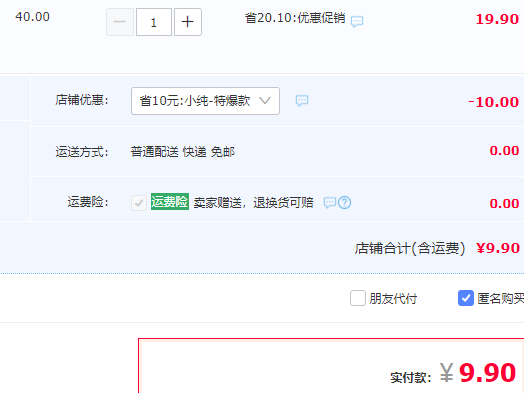The width and height of the screenshot is (524, 393).
Task: Click the -10.00 store discount amount
Action: 494,102
